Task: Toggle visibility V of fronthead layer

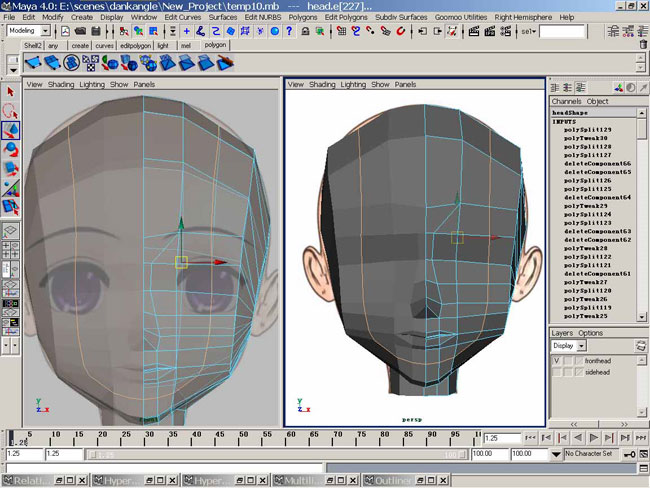Action: tap(556, 361)
